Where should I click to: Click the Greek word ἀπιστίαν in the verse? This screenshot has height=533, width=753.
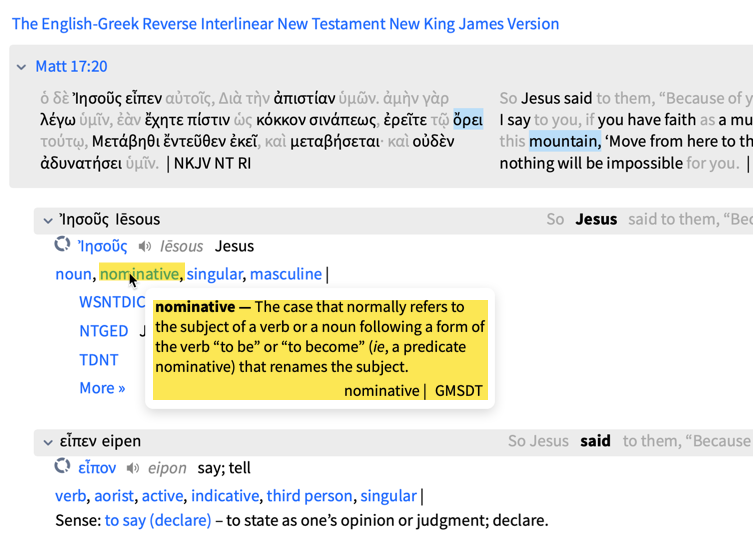pos(304,98)
